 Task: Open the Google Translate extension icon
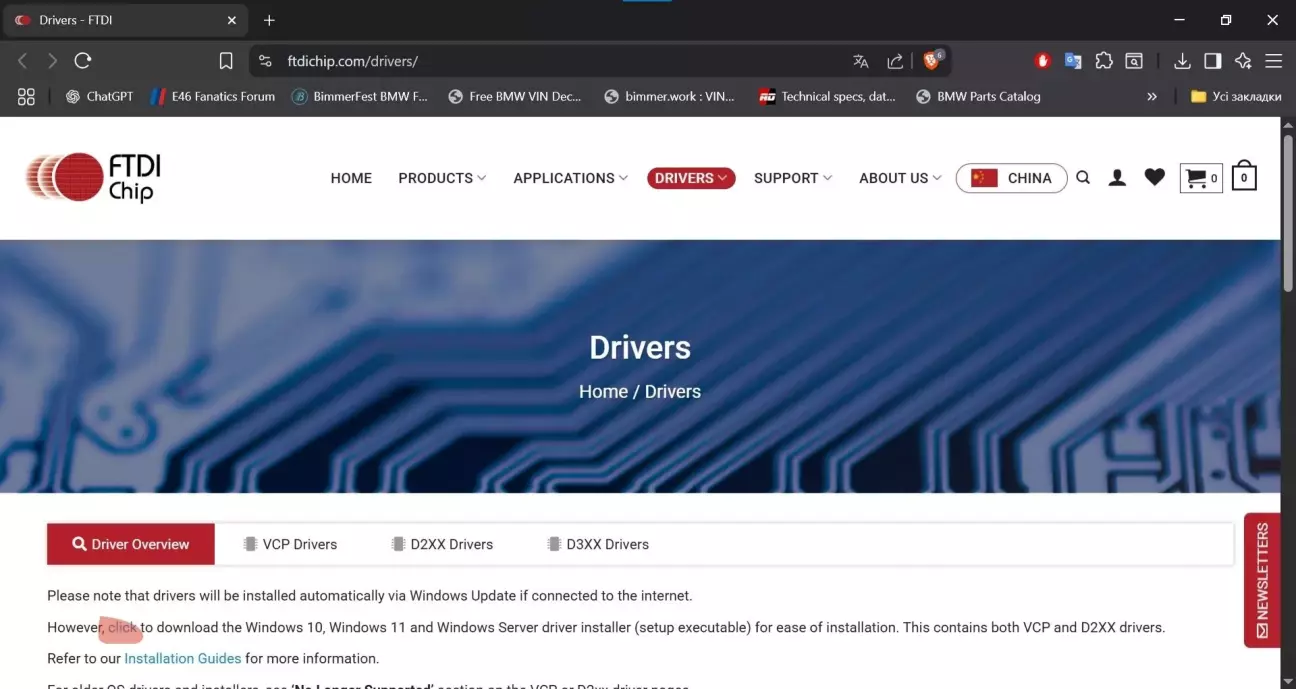tap(1073, 61)
